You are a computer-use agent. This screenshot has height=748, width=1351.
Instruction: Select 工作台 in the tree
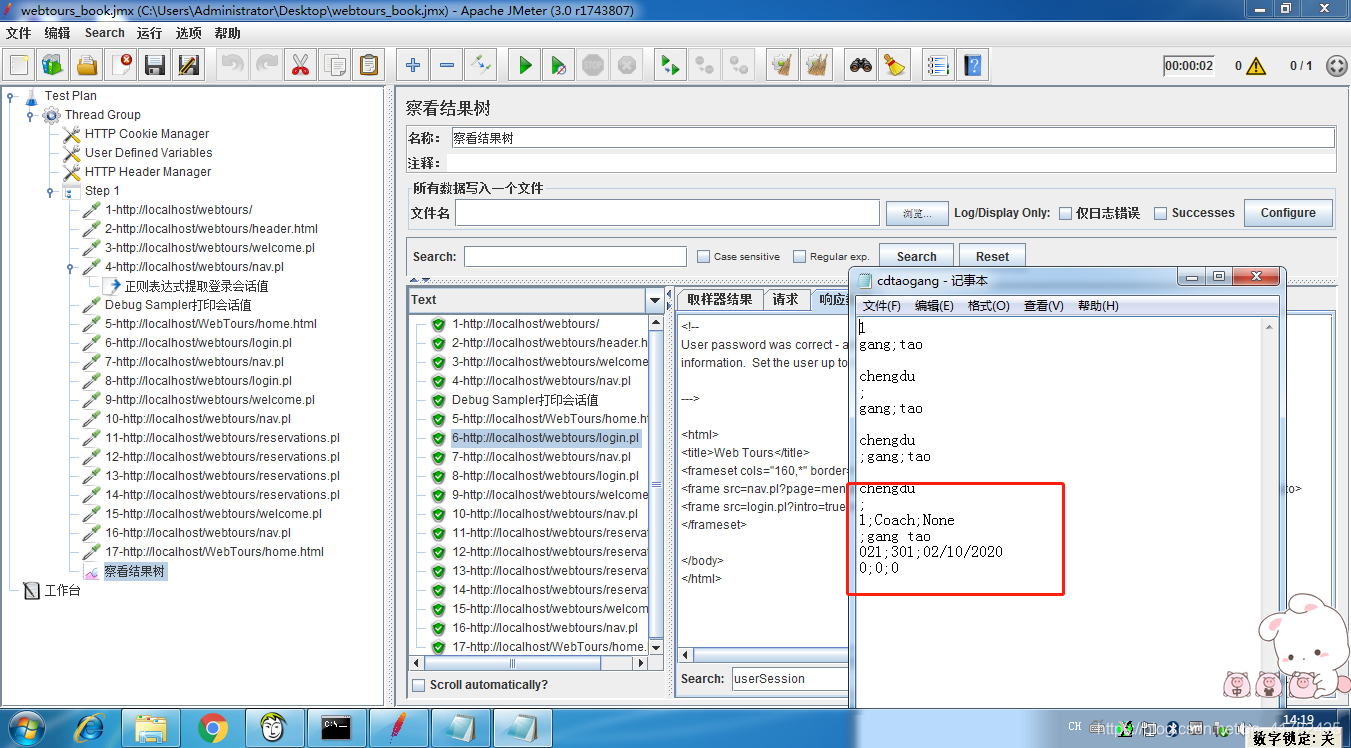[x=62, y=591]
